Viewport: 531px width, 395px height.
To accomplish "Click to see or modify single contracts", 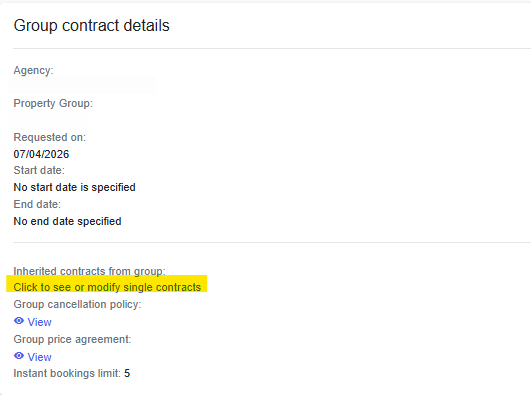I will click(x=107, y=287).
